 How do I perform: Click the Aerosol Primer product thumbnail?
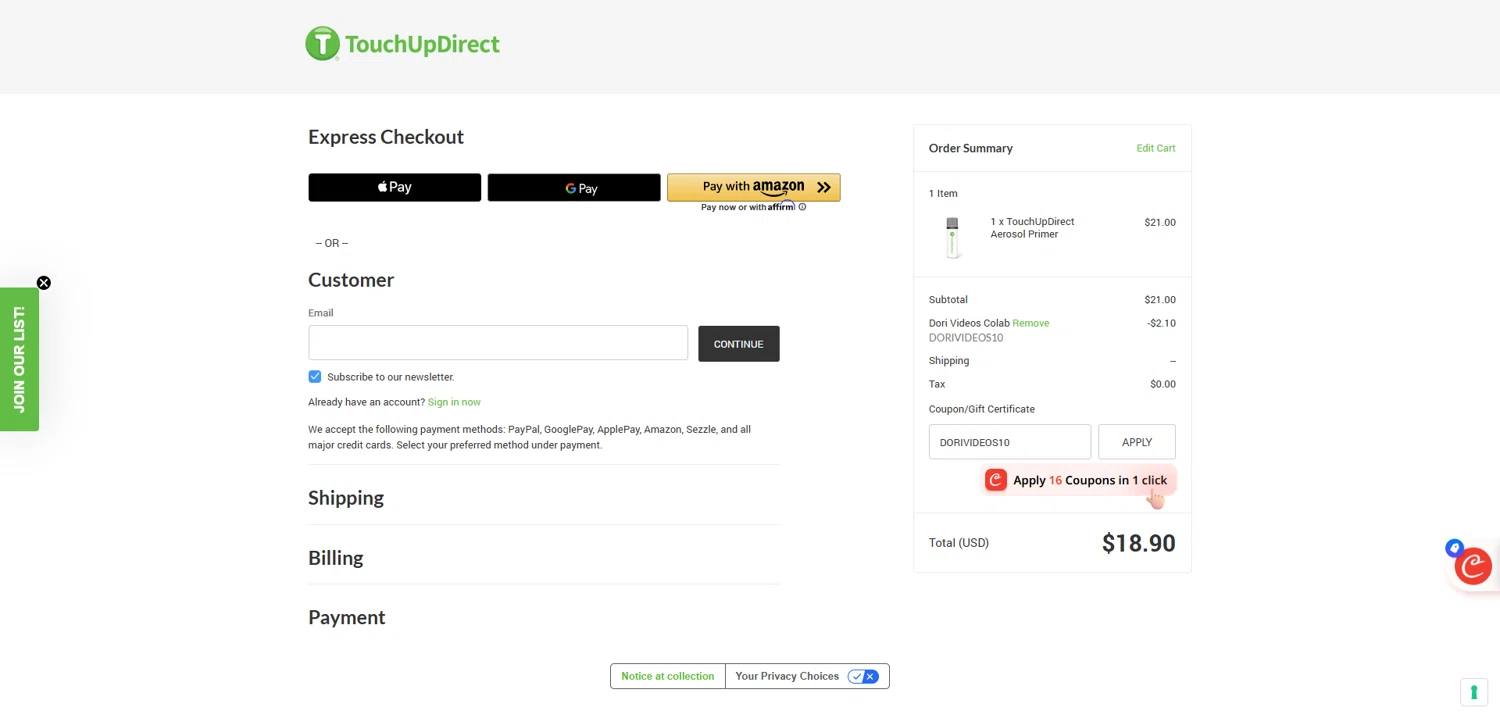[952, 237]
